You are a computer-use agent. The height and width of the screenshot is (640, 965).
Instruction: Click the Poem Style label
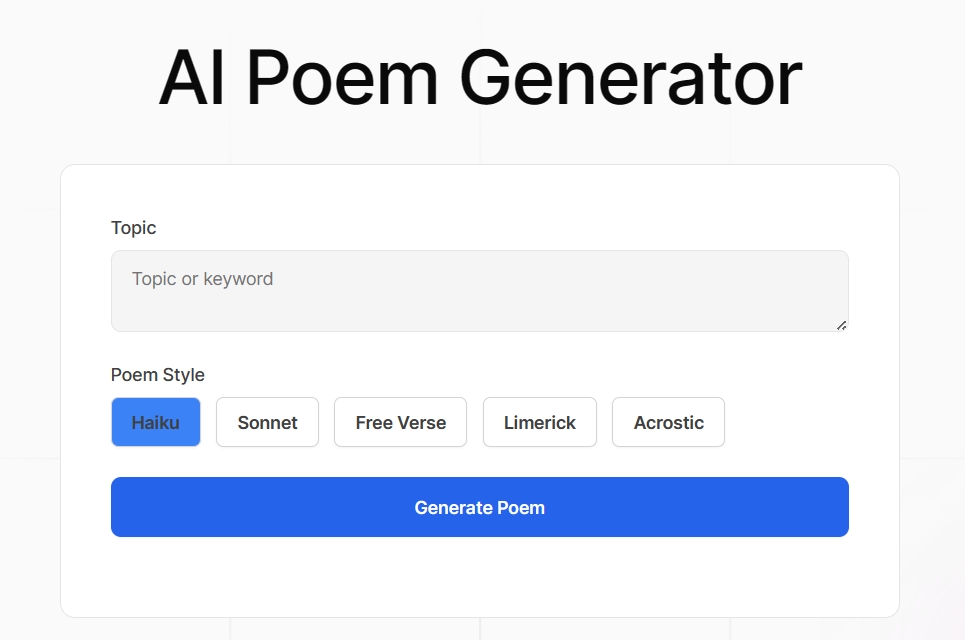pos(157,375)
